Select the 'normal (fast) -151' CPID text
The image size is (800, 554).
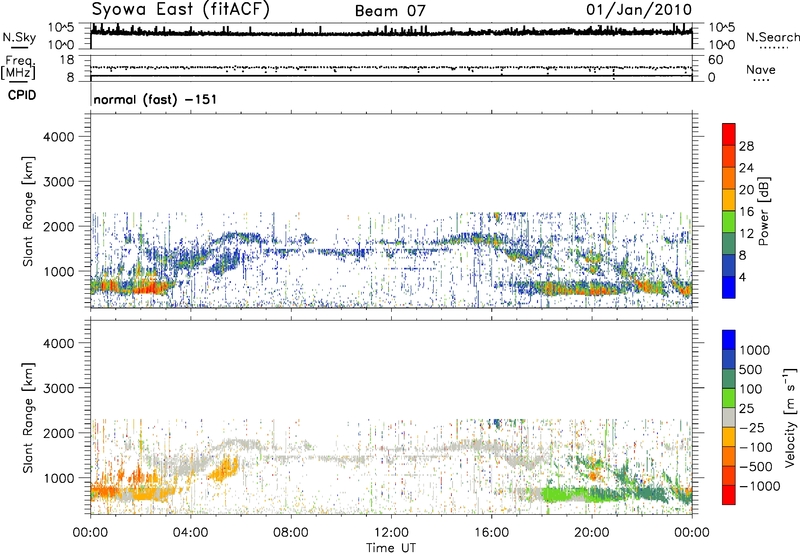[155, 99]
